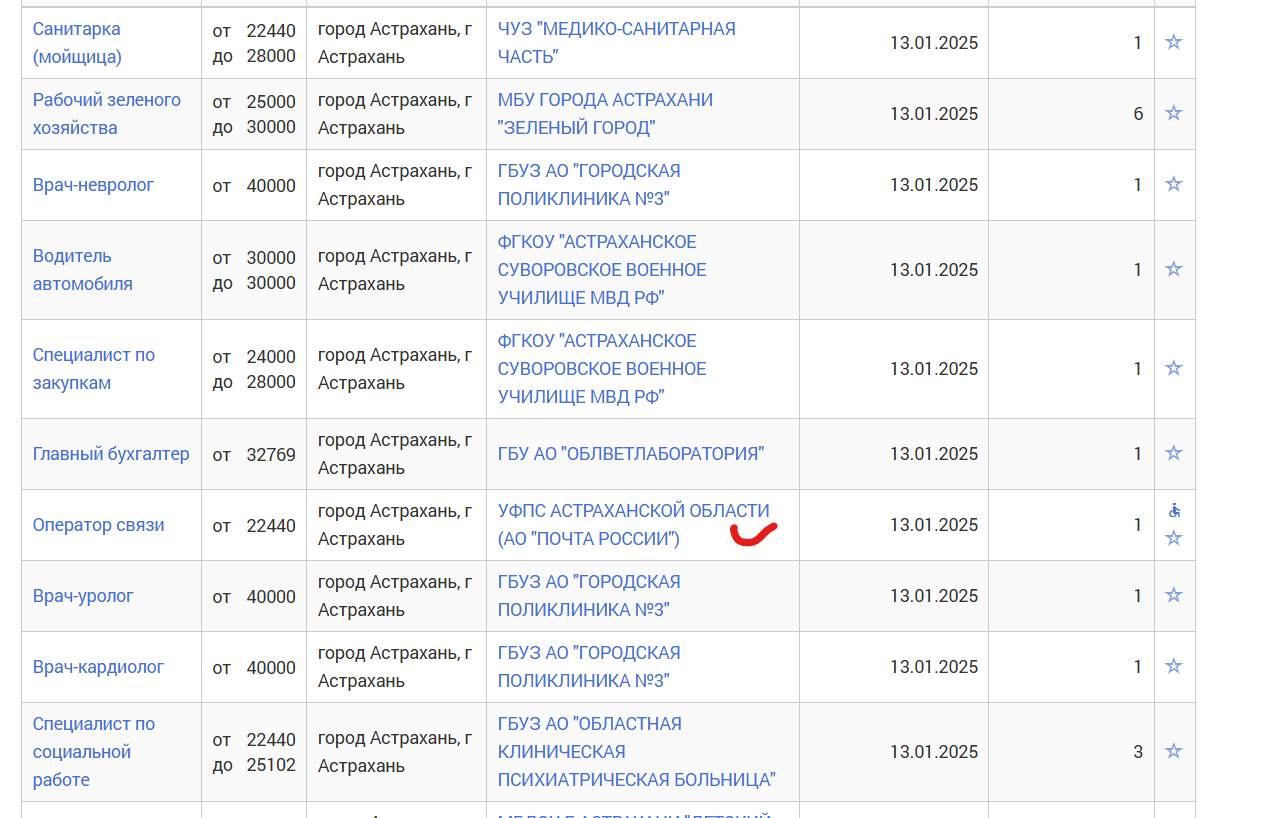Open ГБУЗ АО Областная клиническая психиатрическая больница link

pyautogui.click(x=637, y=752)
